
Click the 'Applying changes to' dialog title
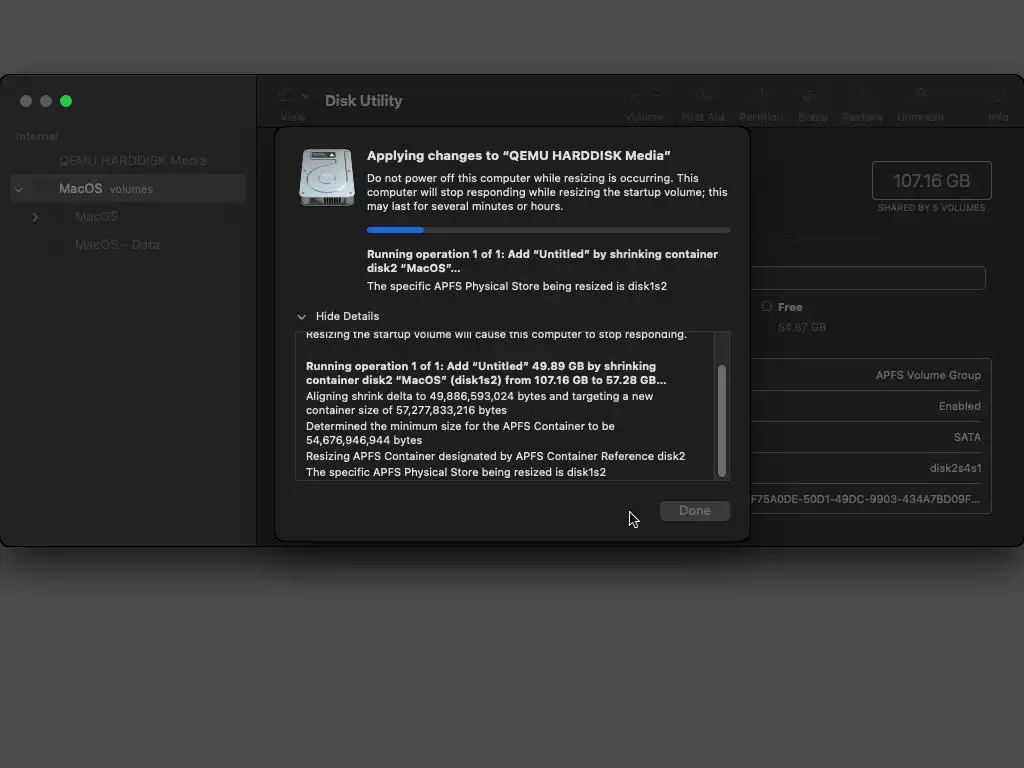click(519, 155)
